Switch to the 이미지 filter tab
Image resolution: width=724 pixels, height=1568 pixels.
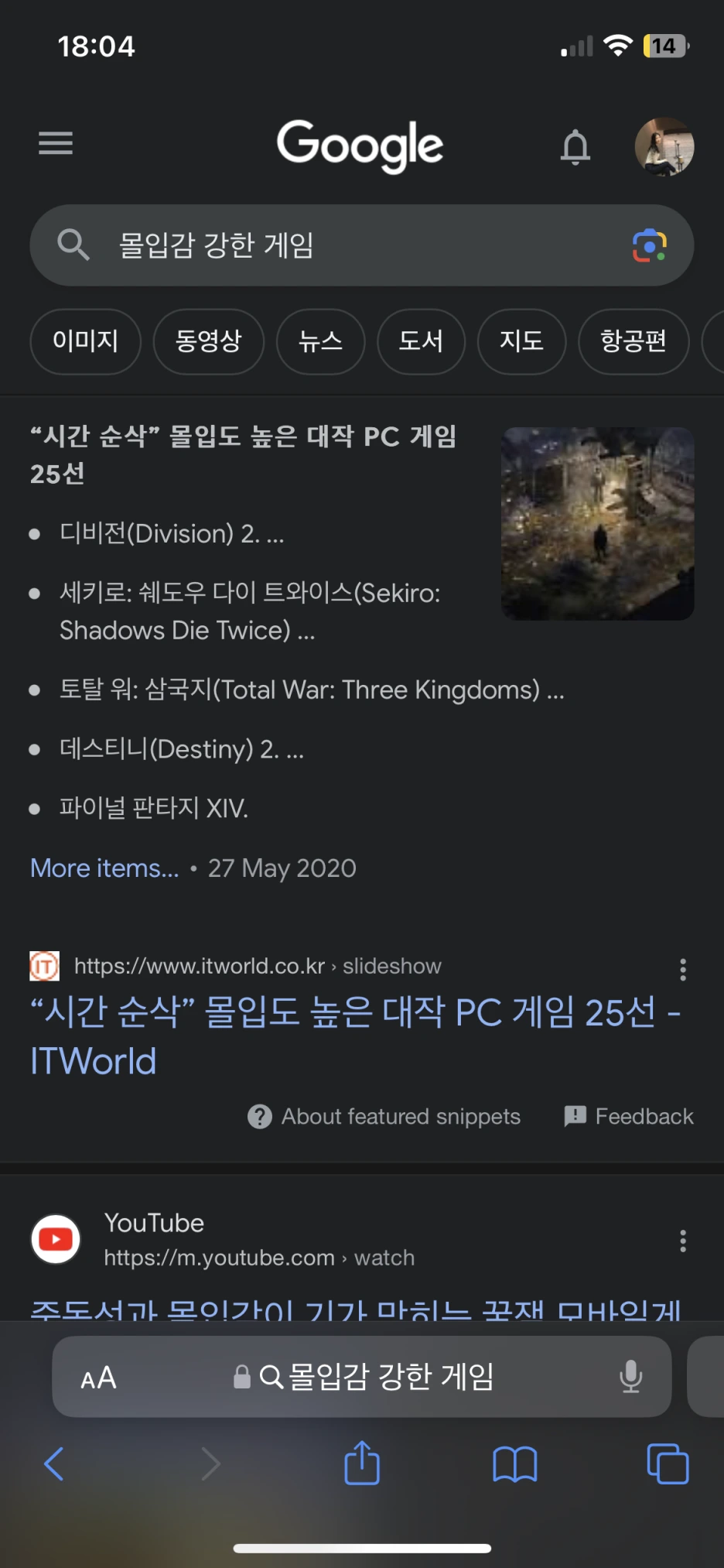(x=86, y=341)
